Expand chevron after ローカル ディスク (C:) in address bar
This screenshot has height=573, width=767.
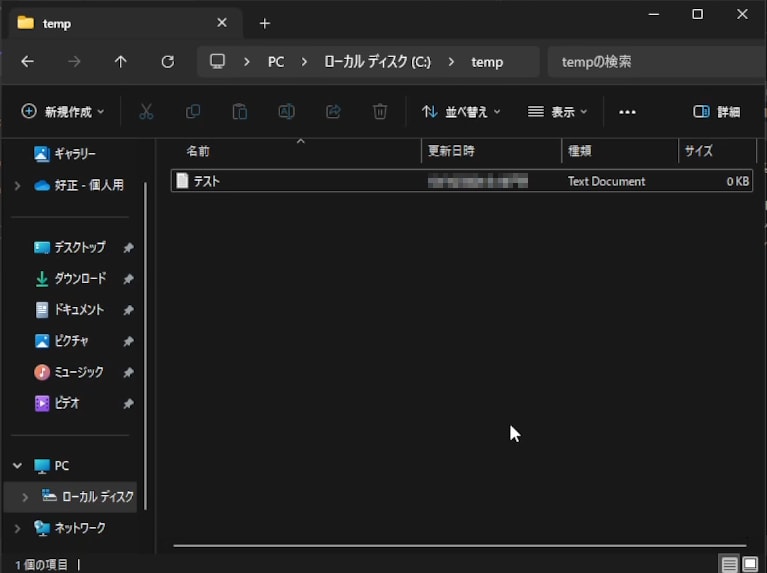(451, 62)
